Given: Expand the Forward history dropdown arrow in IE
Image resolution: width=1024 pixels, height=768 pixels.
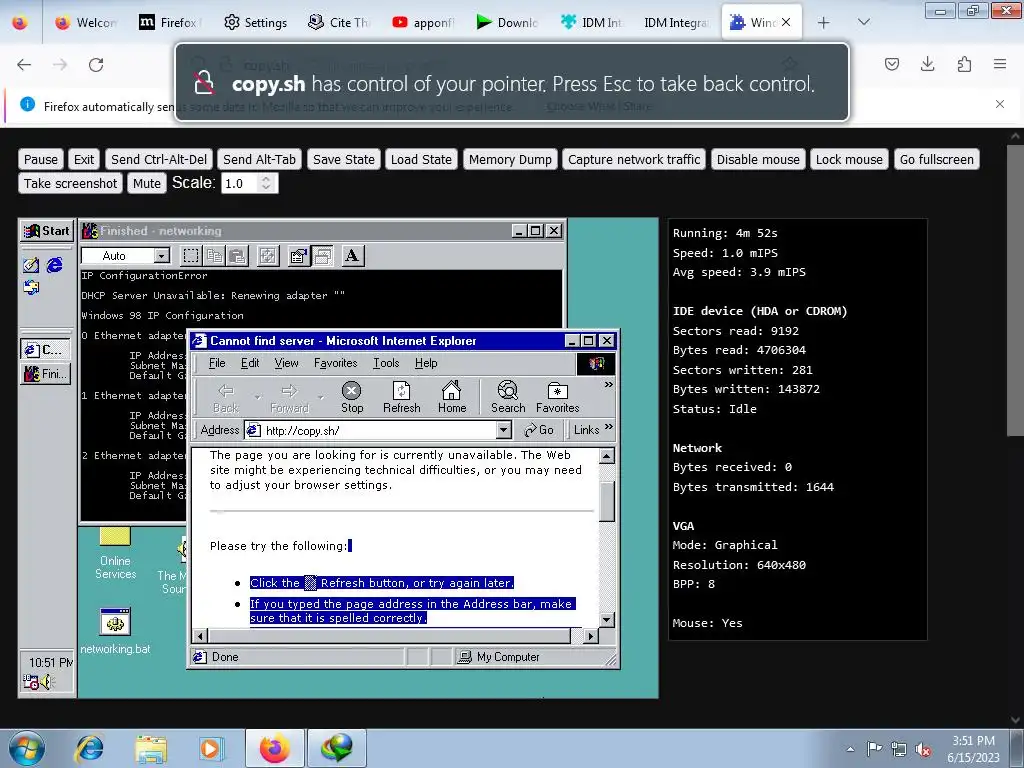Looking at the screenshot, I should click(x=320, y=397).
